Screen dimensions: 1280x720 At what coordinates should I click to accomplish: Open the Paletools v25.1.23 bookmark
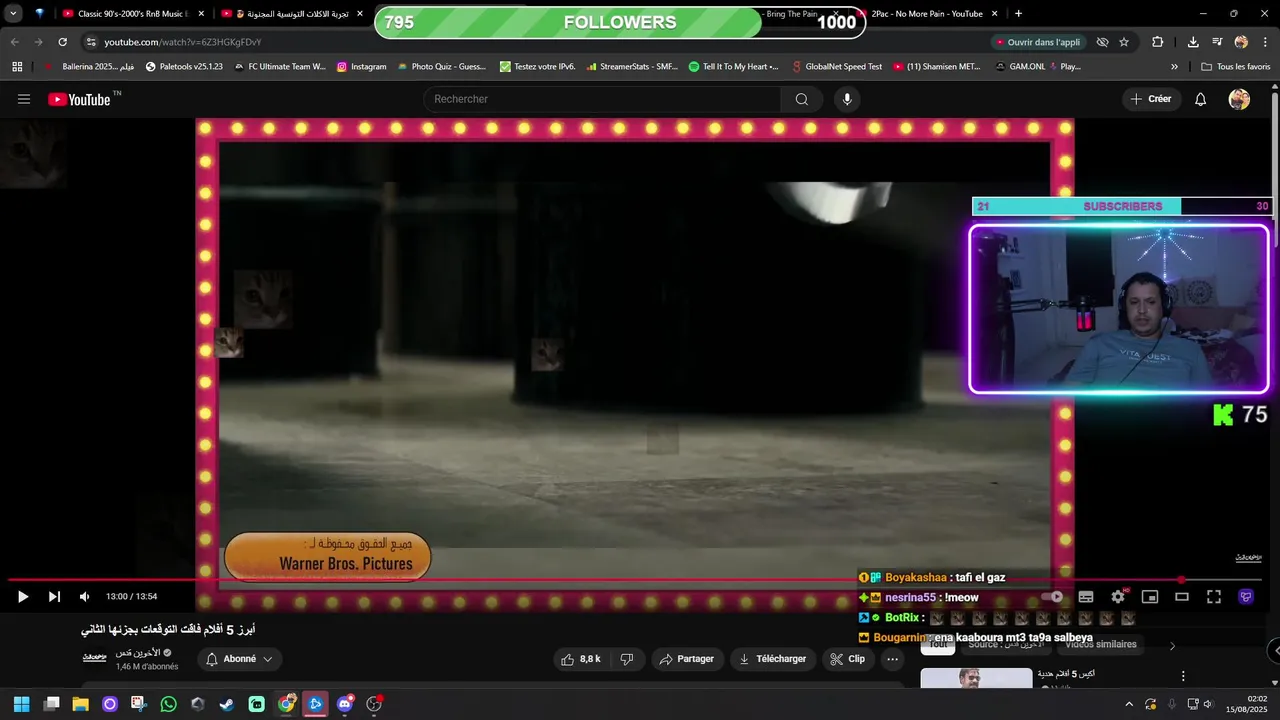coord(184,67)
